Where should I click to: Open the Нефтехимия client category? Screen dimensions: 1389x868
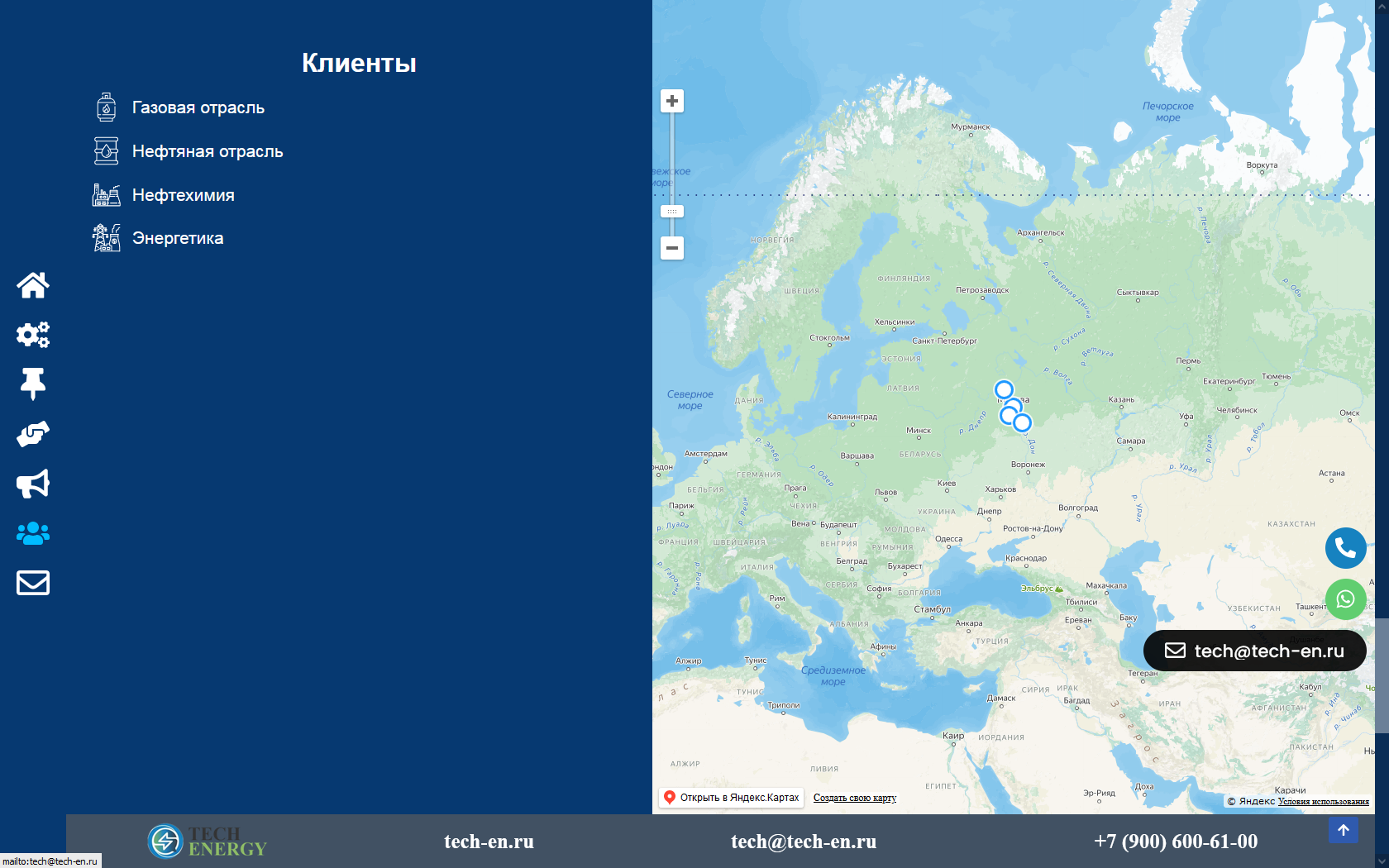(184, 195)
